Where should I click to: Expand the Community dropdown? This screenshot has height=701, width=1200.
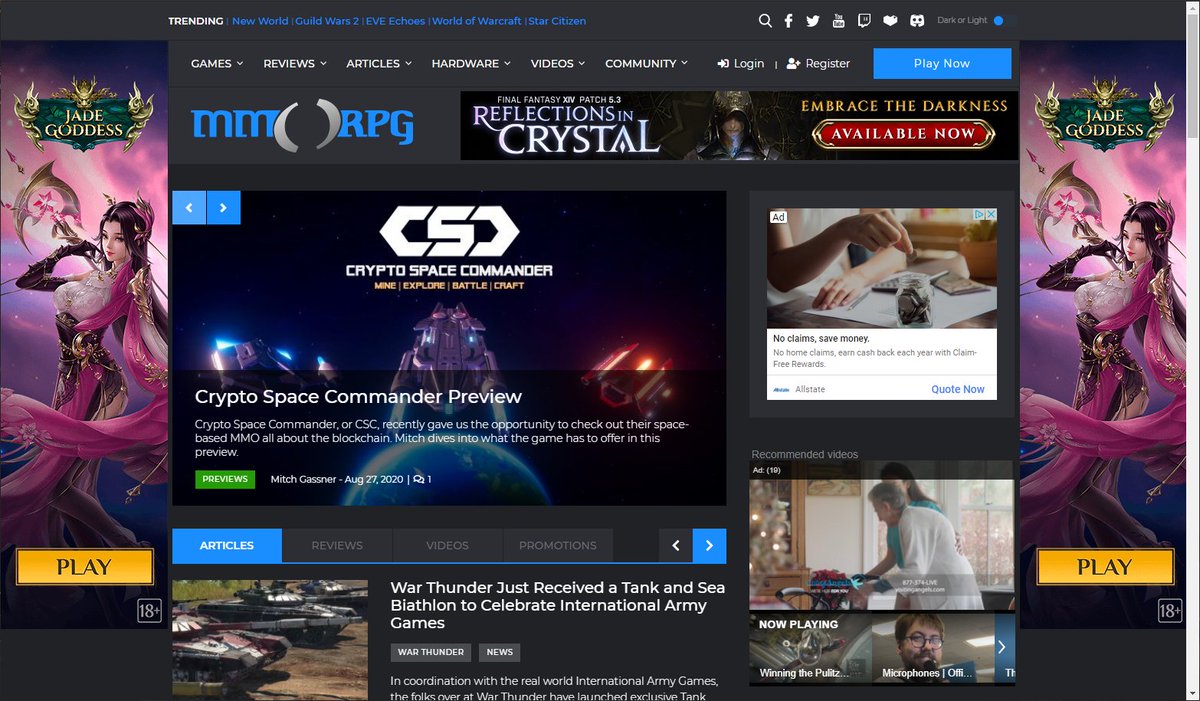pyautogui.click(x=646, y=63)
